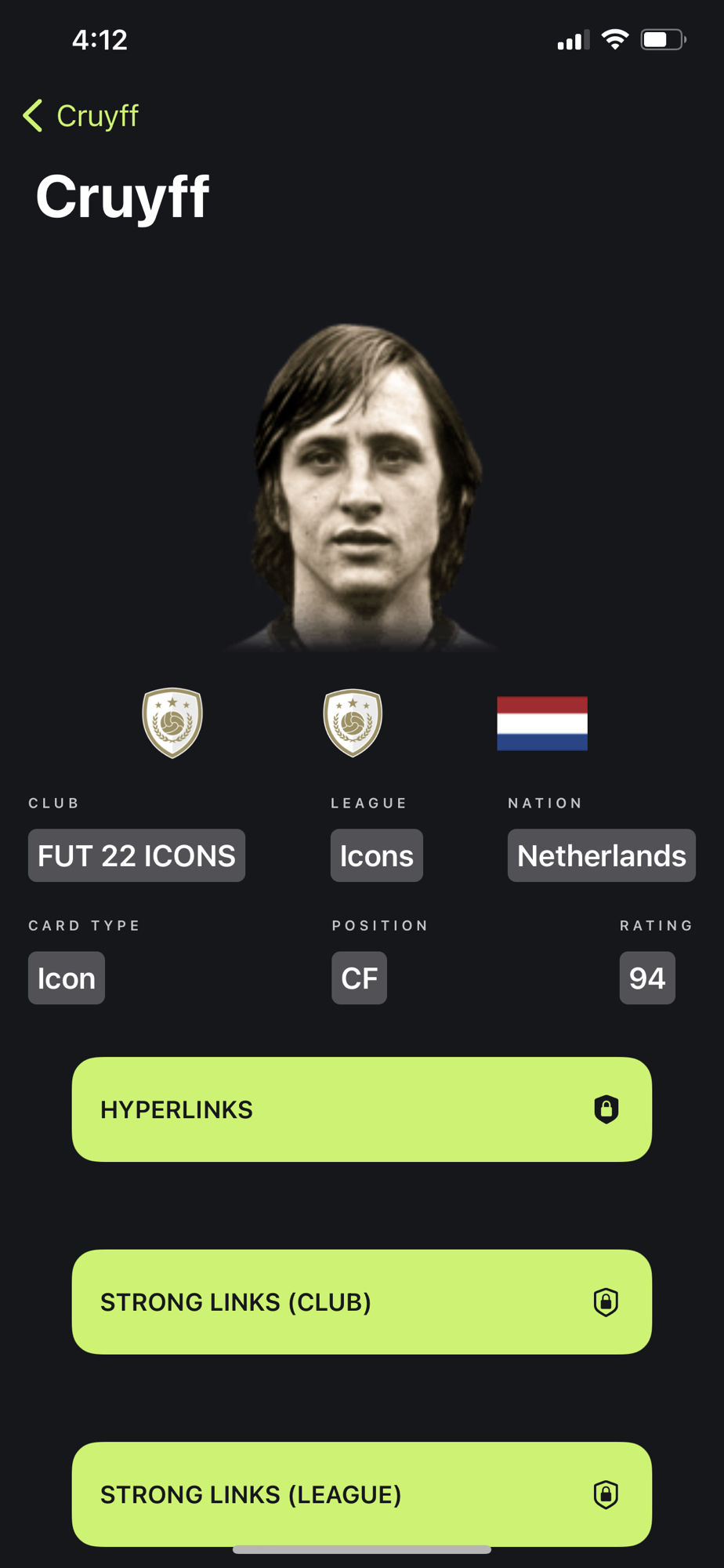Tap the lock shield on Hyperlinks

[x=606, y=1109]
